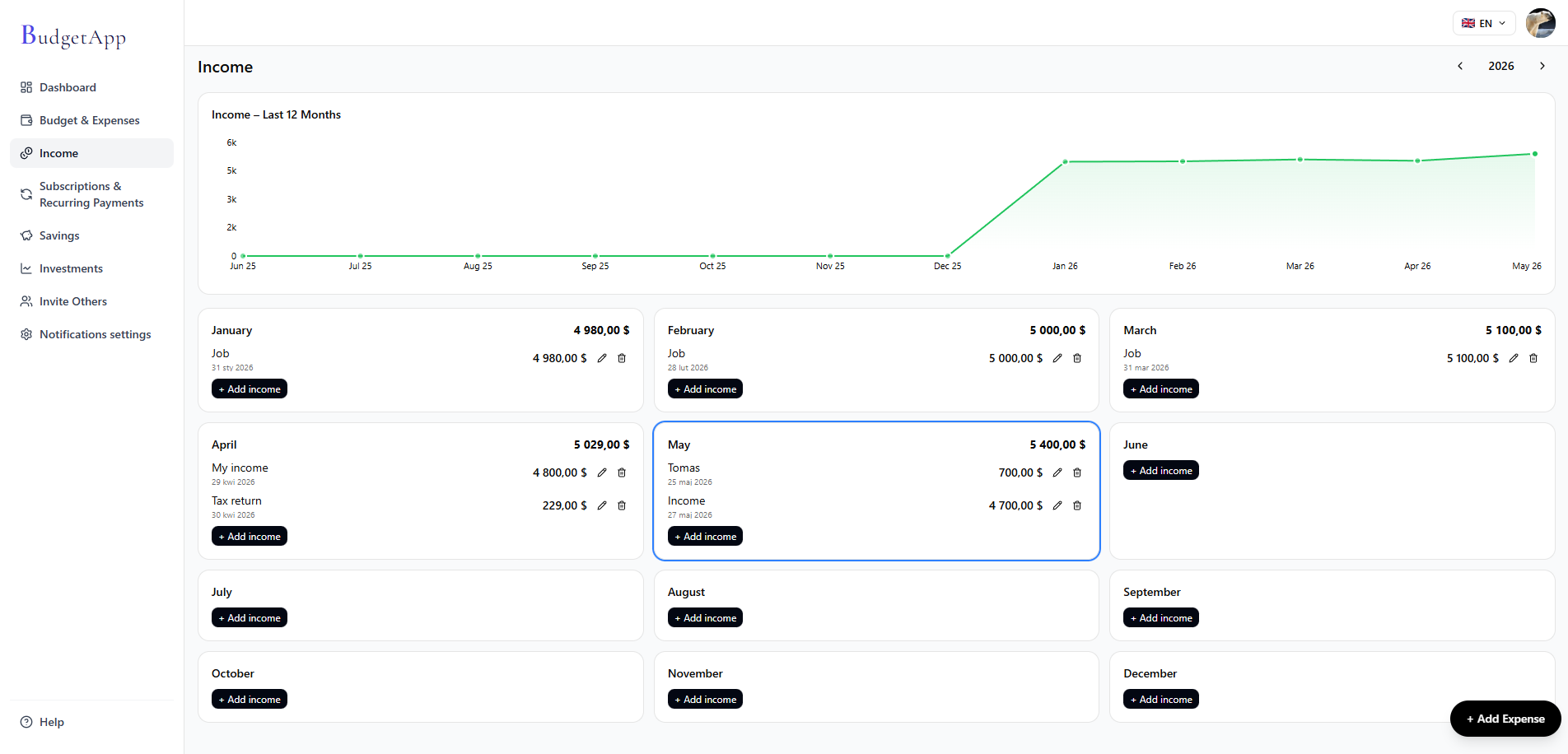Delete the 4 700,00 $ Income entry in May
1568x754 pixels.
pos(1077,505)
